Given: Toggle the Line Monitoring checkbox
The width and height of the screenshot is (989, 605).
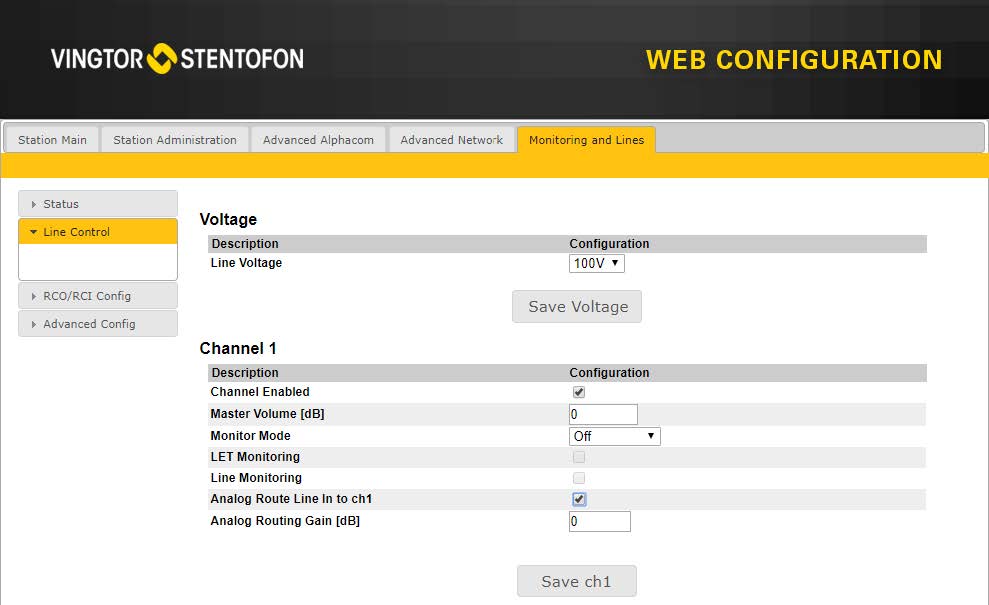Looking at the screenshot, I should click(579, 478).
